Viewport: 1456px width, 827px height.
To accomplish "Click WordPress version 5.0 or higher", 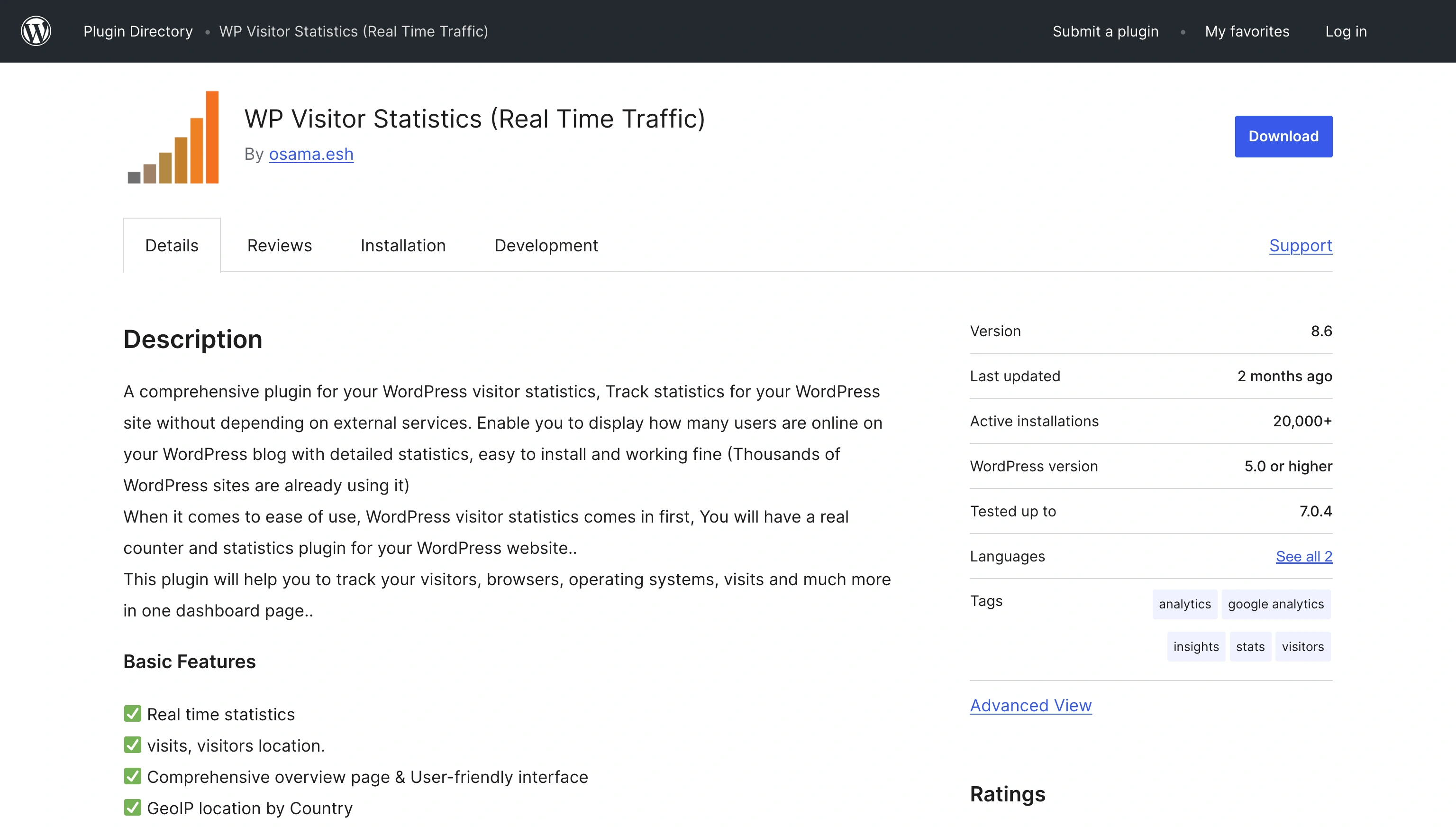I will [x=1288, y=466].
